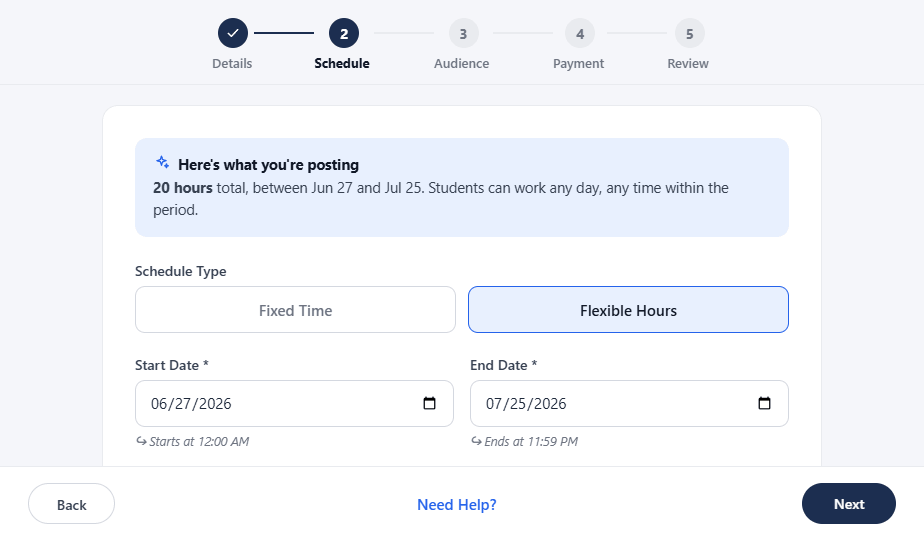This screenshot has height=540, width=924.
Task: Click the End Date field 07/25/2026
Action: [x=629, y=403]
